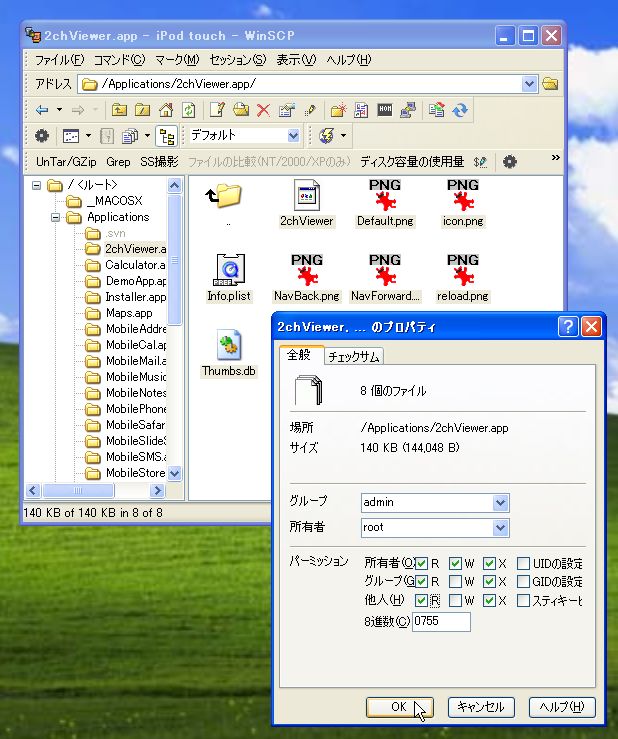The width and height of the screenshot is (618, 739).
Task: Toggle the directory tree icon
Action: [x=167, y=136]
